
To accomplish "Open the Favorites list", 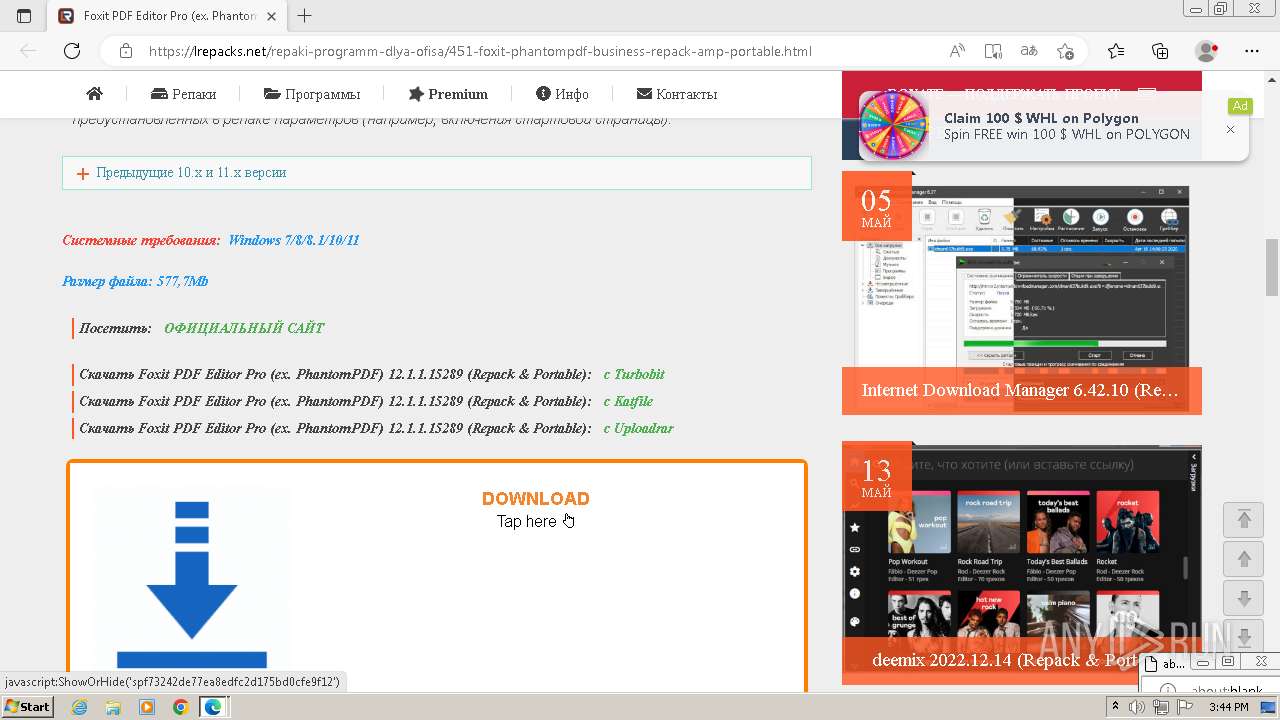I will tap(1116, 51).
